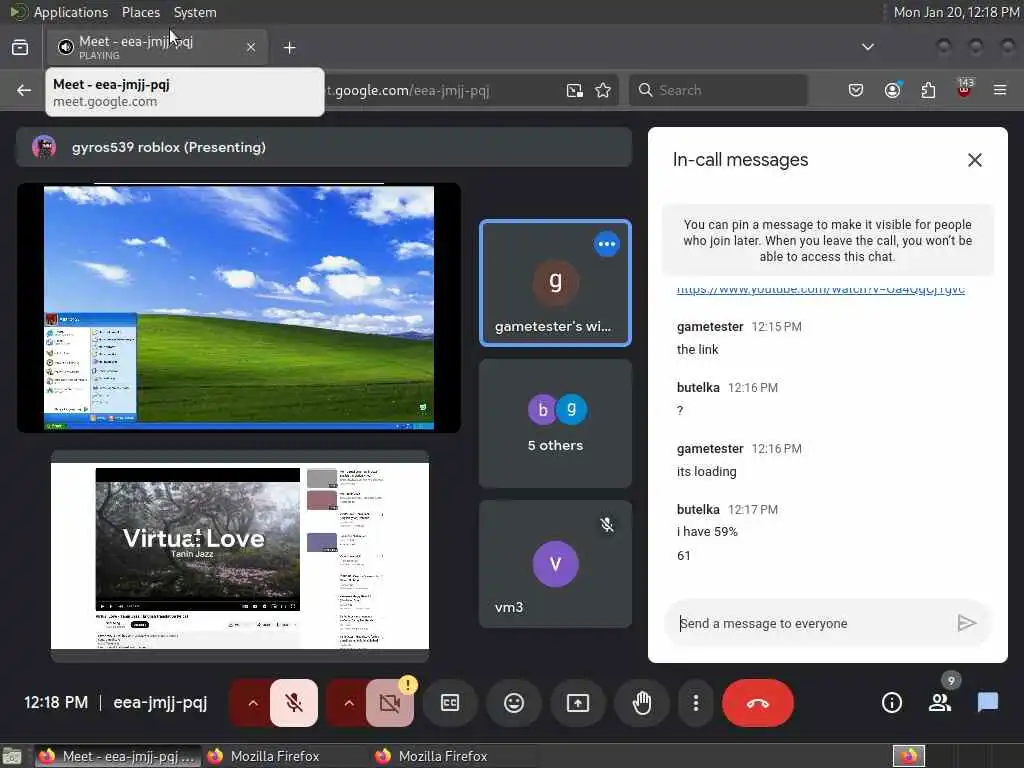Show the people panel with 9 participants
The width and height of the screenshot is (1024, 768).
coord(940,703)
